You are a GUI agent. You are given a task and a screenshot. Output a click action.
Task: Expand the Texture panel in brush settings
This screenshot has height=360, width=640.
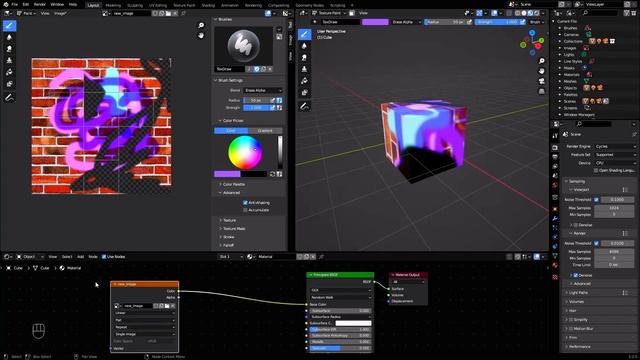click(229, 220)
